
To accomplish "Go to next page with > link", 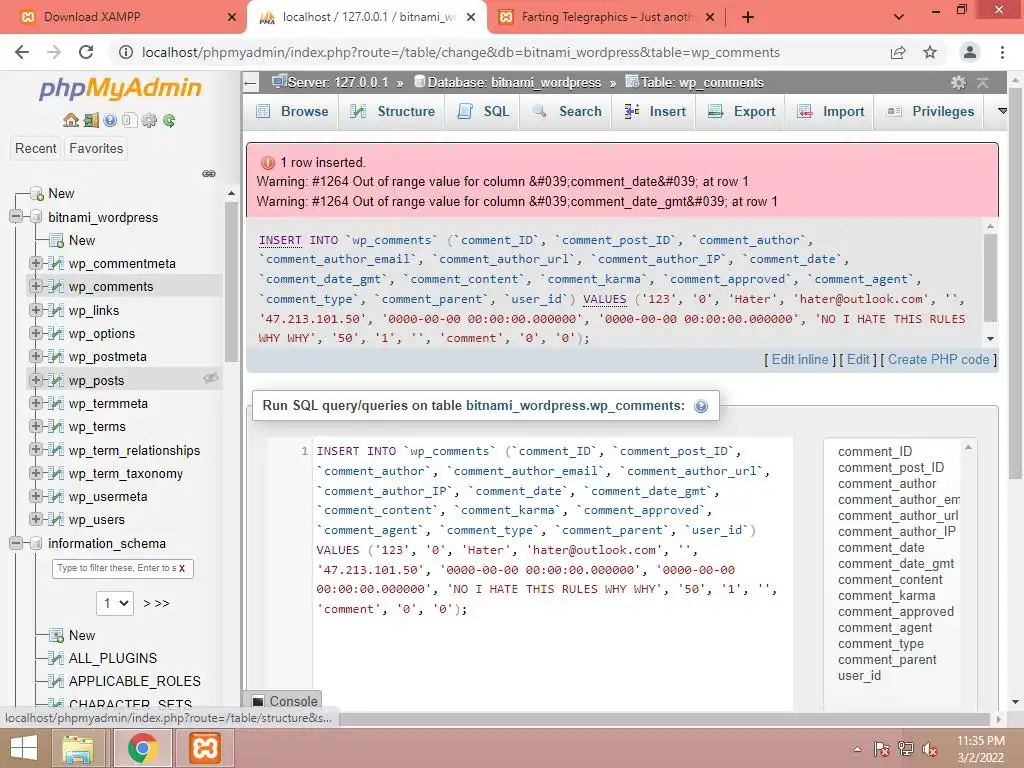I will [x=146, y=603].
